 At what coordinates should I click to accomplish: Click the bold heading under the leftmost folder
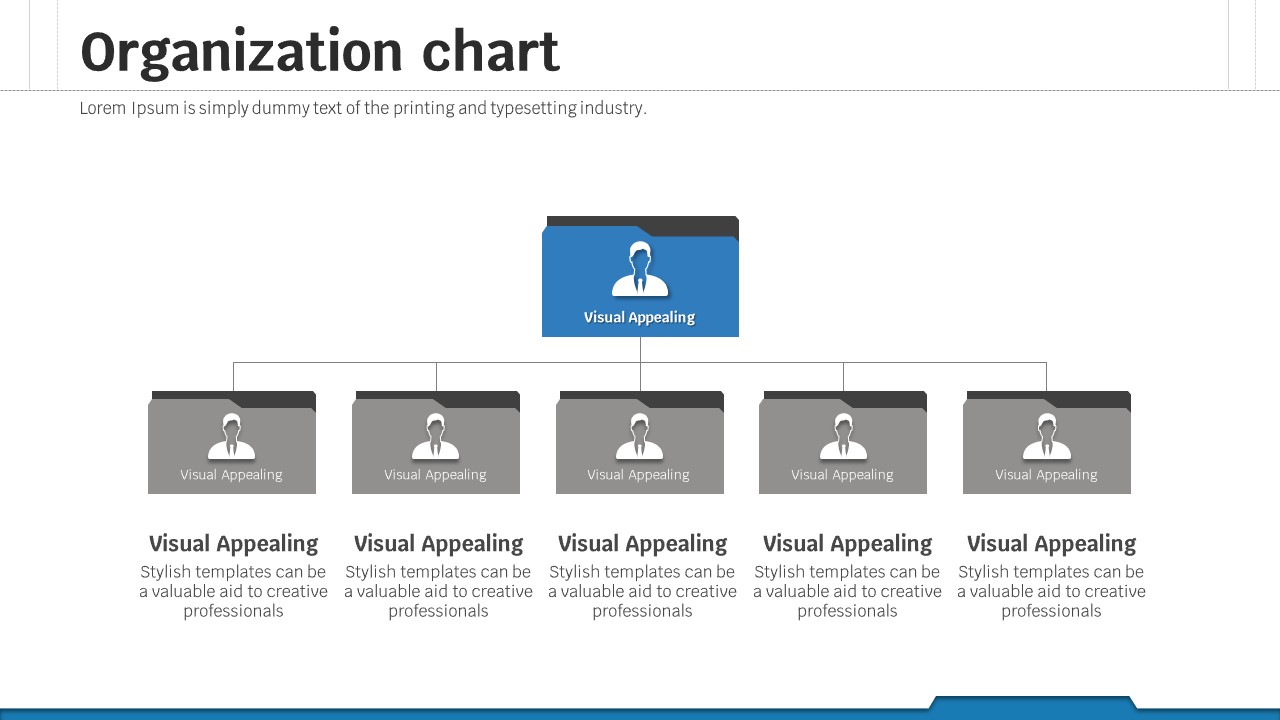tap(233, 544)
